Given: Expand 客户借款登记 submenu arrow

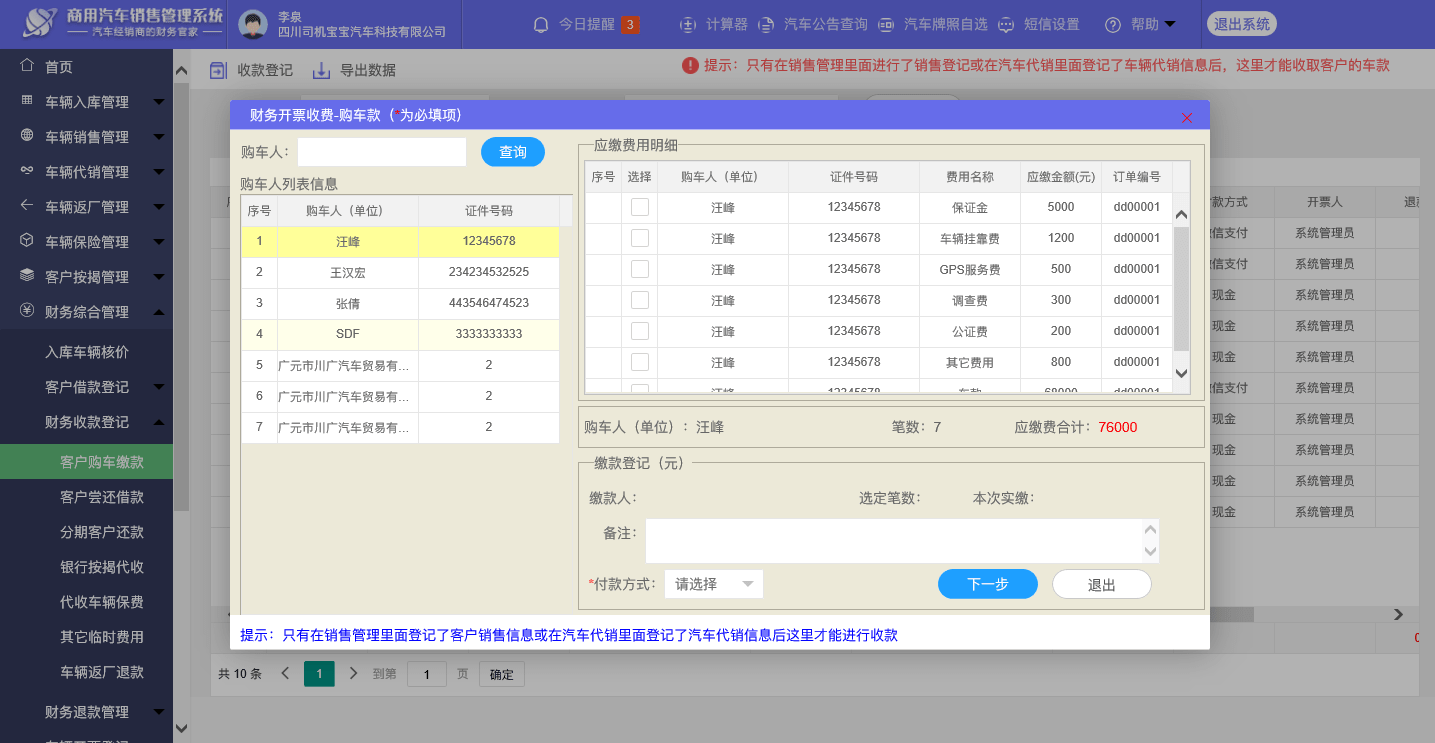Looking at the screenshot, I should pos(159,387).
